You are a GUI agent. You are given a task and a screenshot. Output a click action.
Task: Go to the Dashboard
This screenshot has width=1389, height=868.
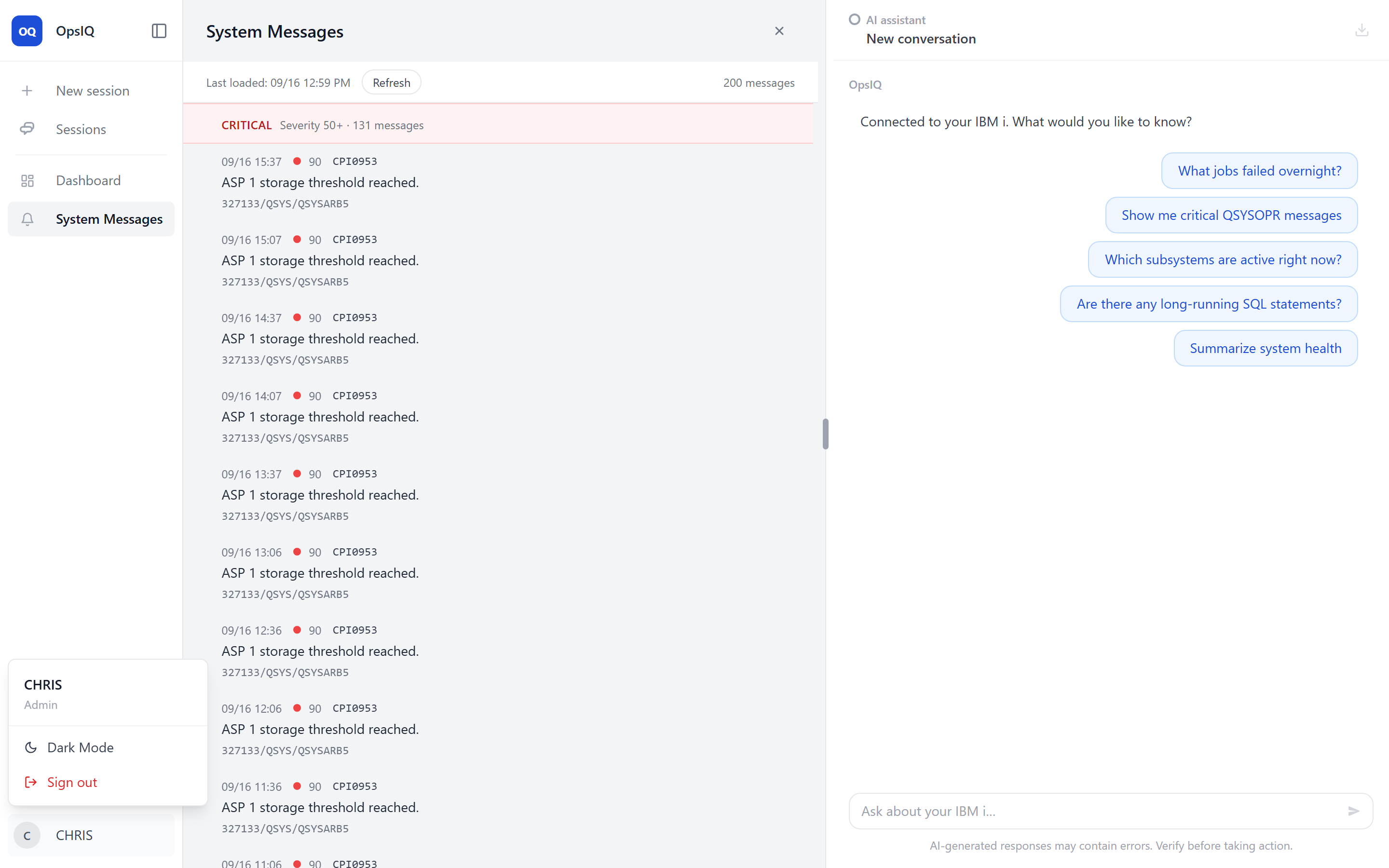91,180
